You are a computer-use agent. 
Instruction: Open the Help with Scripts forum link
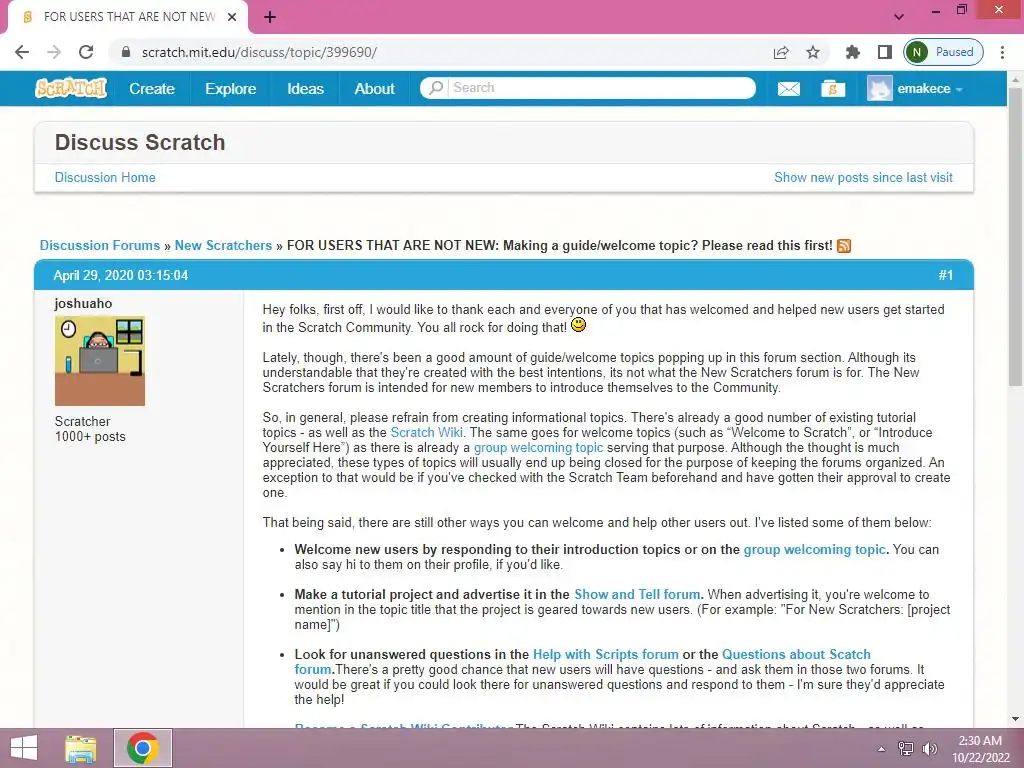click(x=605, y=655)
